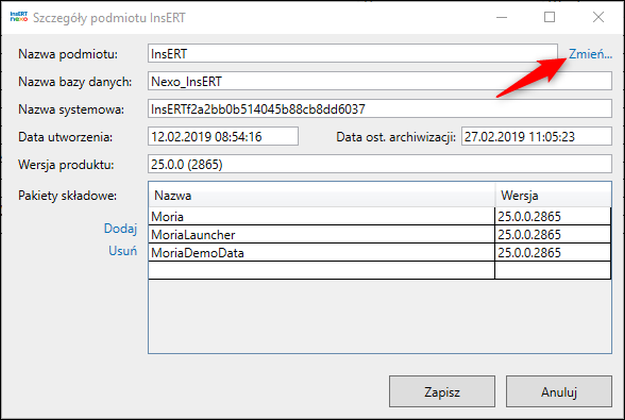Close the Szczegóły podmiotu window

597,17
